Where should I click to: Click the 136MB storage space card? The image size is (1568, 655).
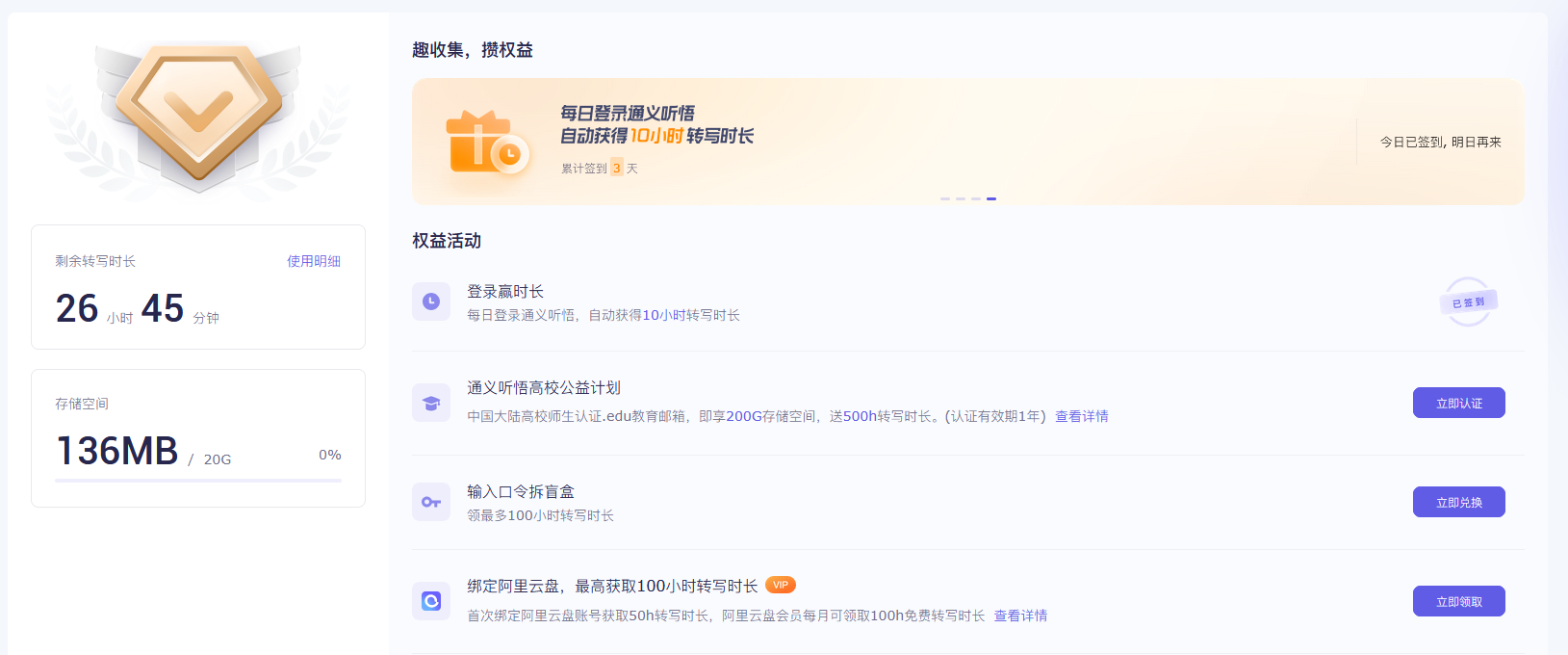pos(198,437)
